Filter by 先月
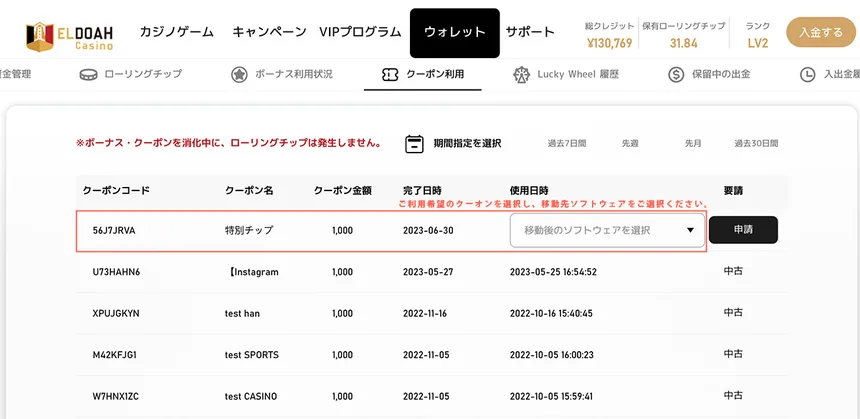 693,144
